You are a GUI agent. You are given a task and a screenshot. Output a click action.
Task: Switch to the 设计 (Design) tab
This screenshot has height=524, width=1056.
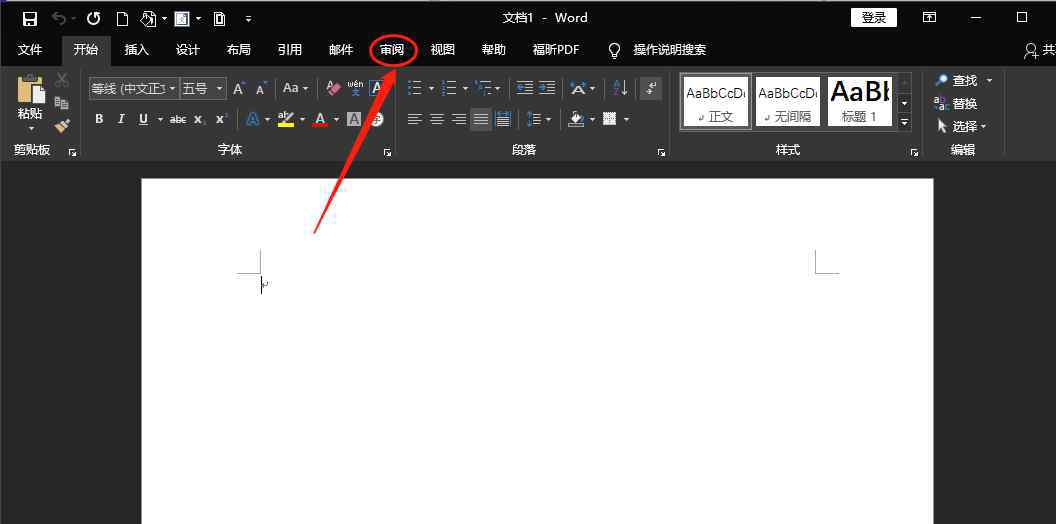click(188, 50)
